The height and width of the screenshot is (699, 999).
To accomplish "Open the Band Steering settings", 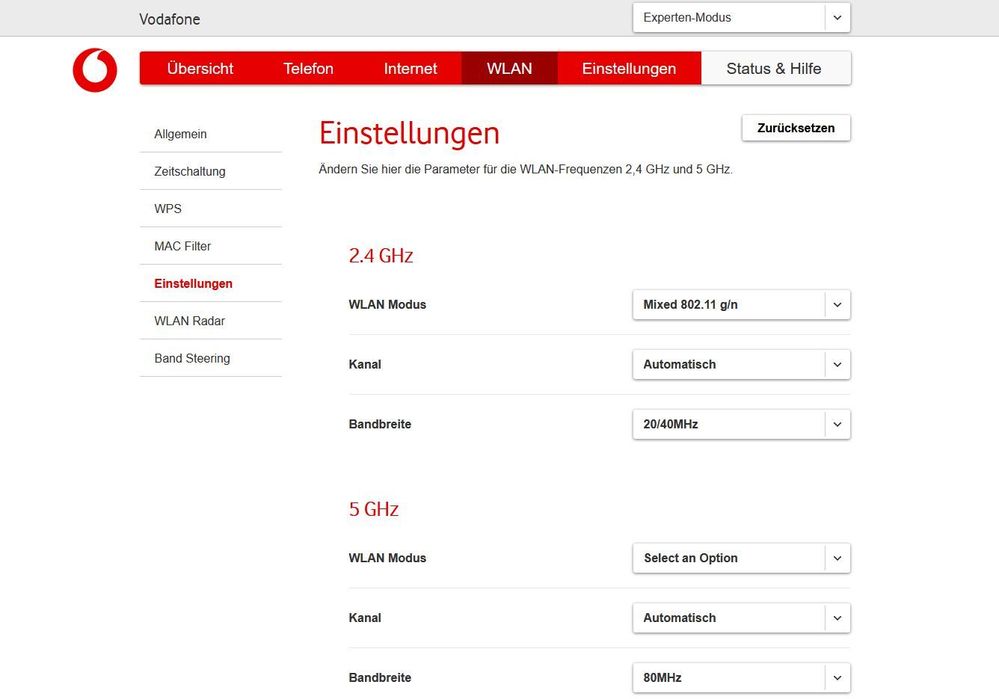I will coord(191,358).
